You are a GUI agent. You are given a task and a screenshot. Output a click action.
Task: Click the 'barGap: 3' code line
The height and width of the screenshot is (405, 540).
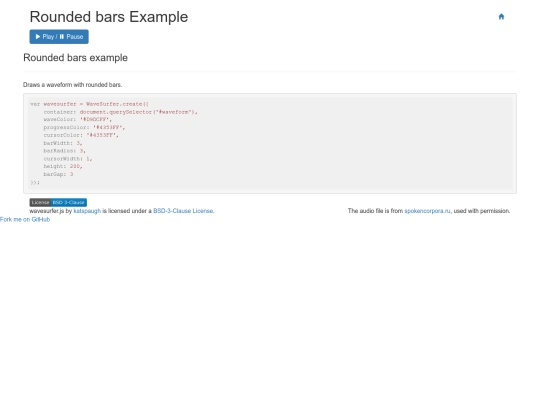click(58, 174)
